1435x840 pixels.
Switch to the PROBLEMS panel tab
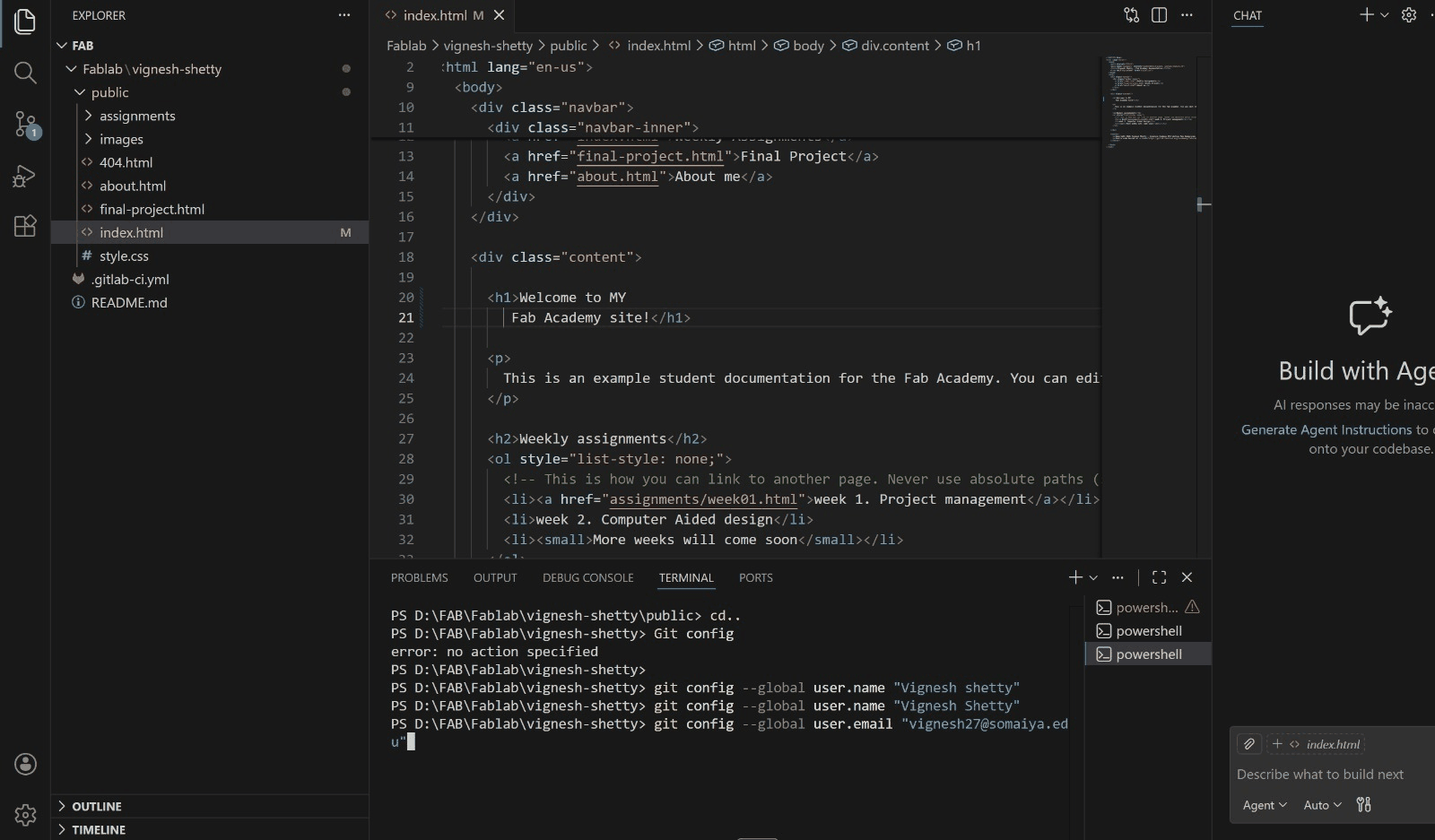[x=419, y=578]
